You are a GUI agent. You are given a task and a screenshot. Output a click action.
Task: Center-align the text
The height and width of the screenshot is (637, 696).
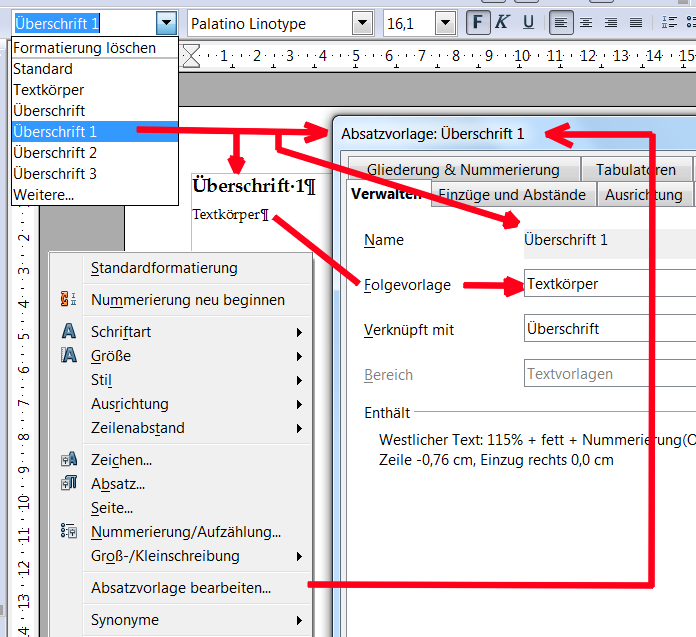click(586, 23)
